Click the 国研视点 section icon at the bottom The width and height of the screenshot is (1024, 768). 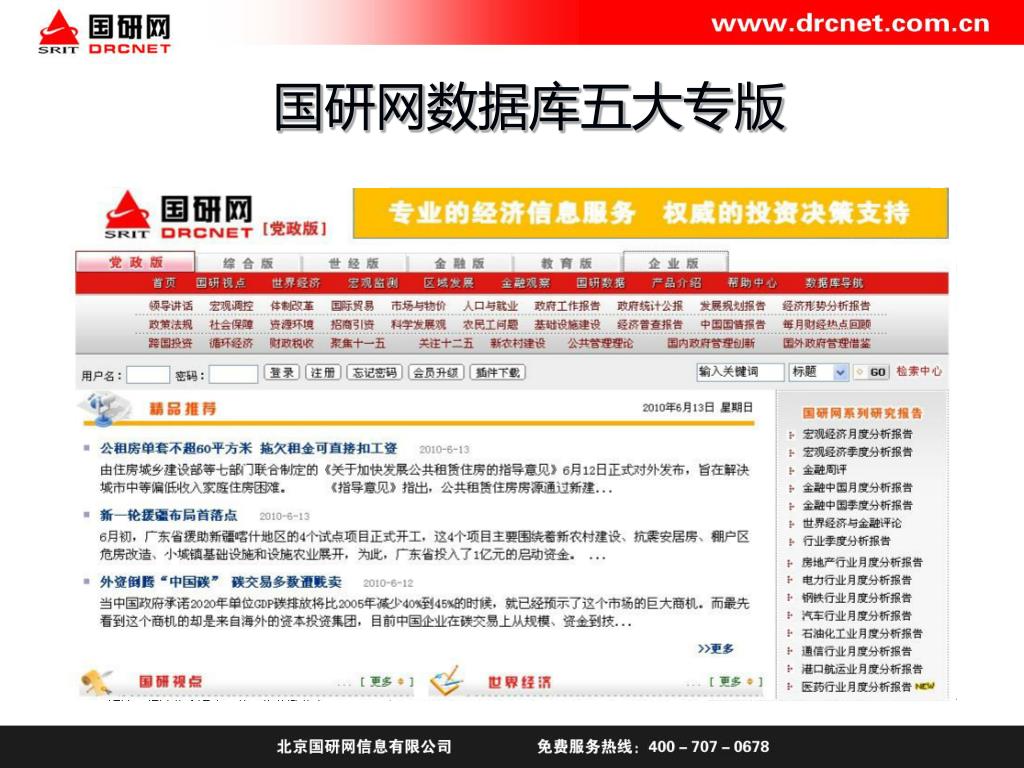pyautogui.click(x=98, y=681)
